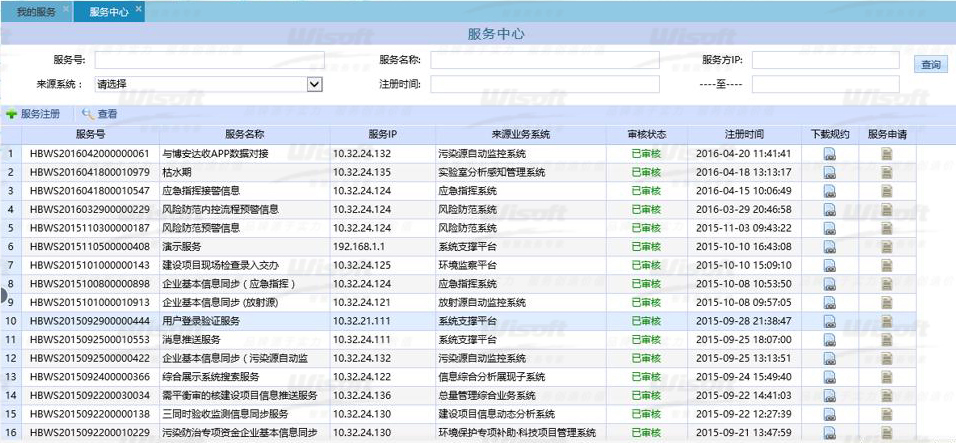Close the 我的服务 tab
The image size is (956, 443).
pos(66,9)
